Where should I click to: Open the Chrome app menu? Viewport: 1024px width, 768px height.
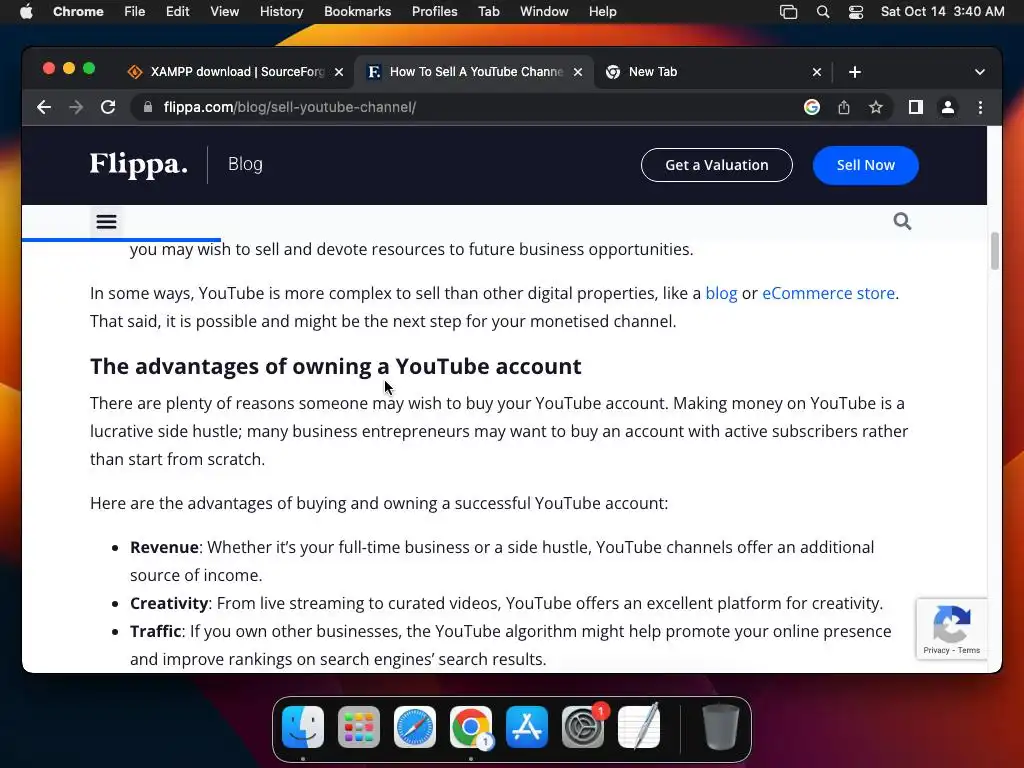coord(78,12)
